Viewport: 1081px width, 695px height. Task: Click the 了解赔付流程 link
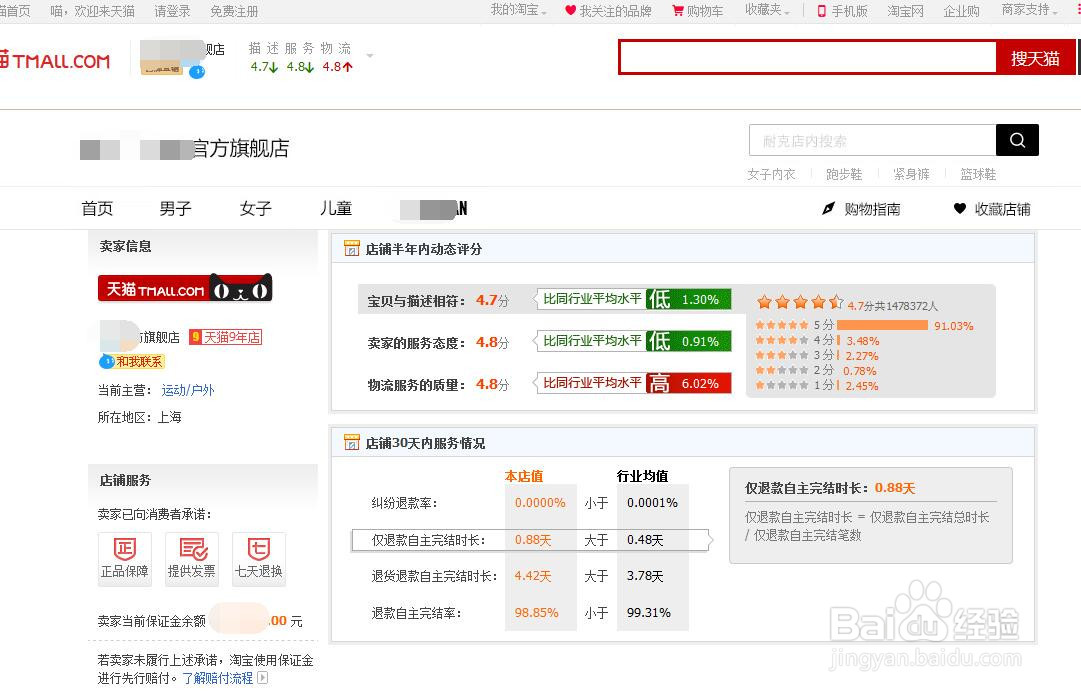click(x=218, y=678)
